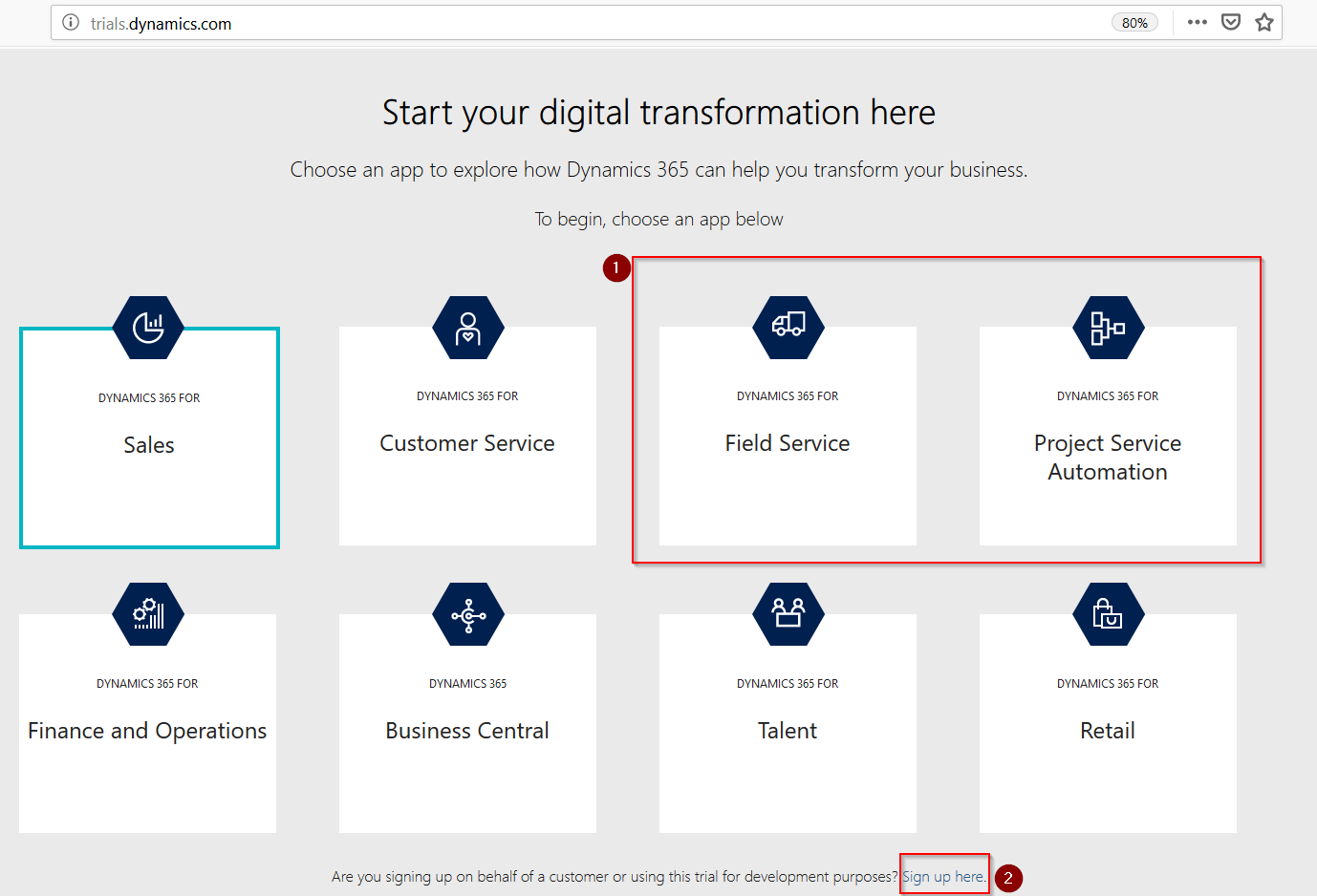Focus the trials.dynamics.com address bar
1317x896 pixels.
click(x=573, y=23)
